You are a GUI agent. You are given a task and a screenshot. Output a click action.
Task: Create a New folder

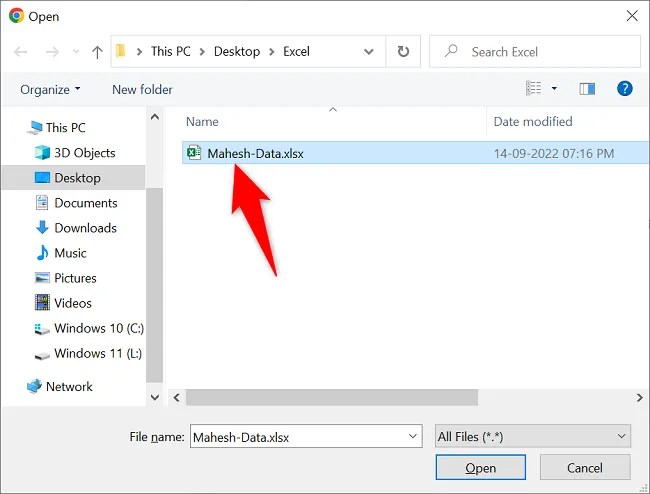(x=142, y=90)
